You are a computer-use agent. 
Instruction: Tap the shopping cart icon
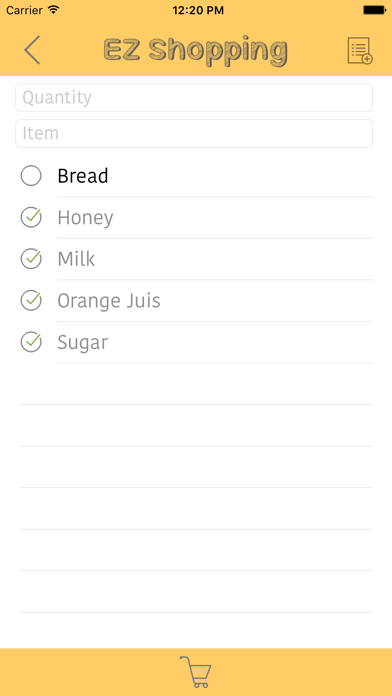click(195, 672)
